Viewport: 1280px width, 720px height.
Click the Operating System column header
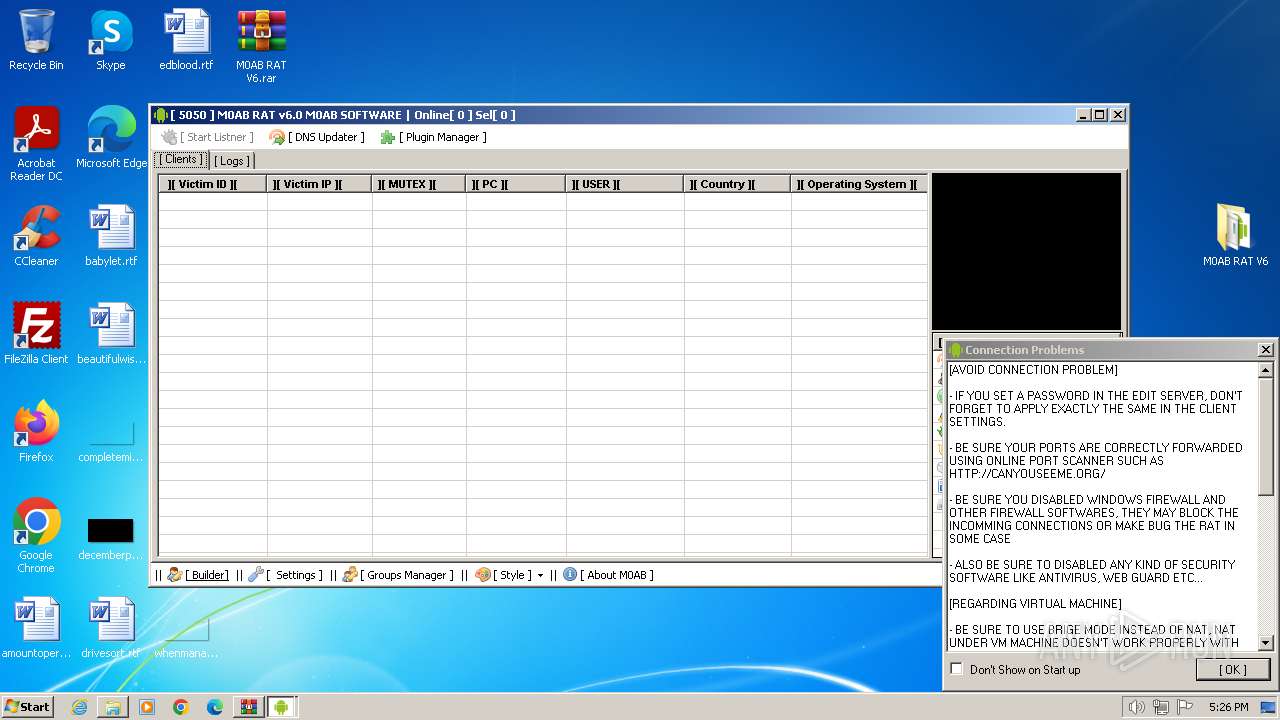tap(859, 184)
